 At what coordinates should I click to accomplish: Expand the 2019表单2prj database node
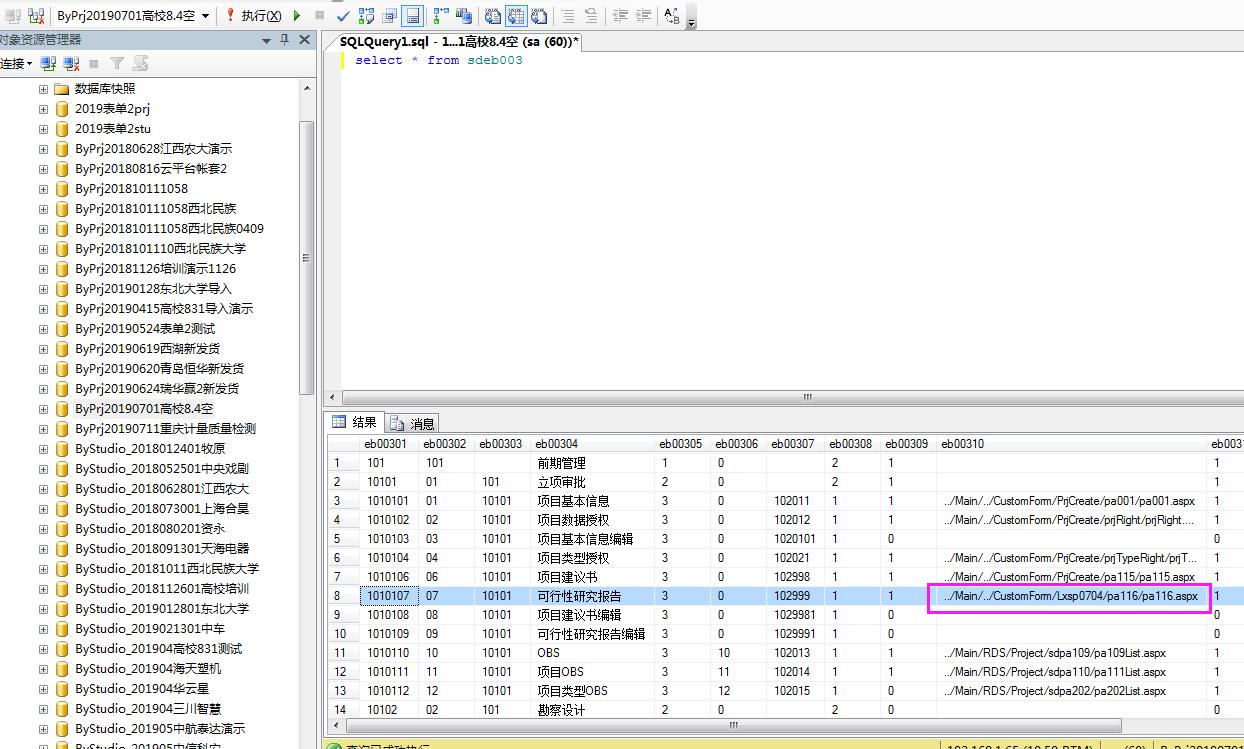click(43, 109)
